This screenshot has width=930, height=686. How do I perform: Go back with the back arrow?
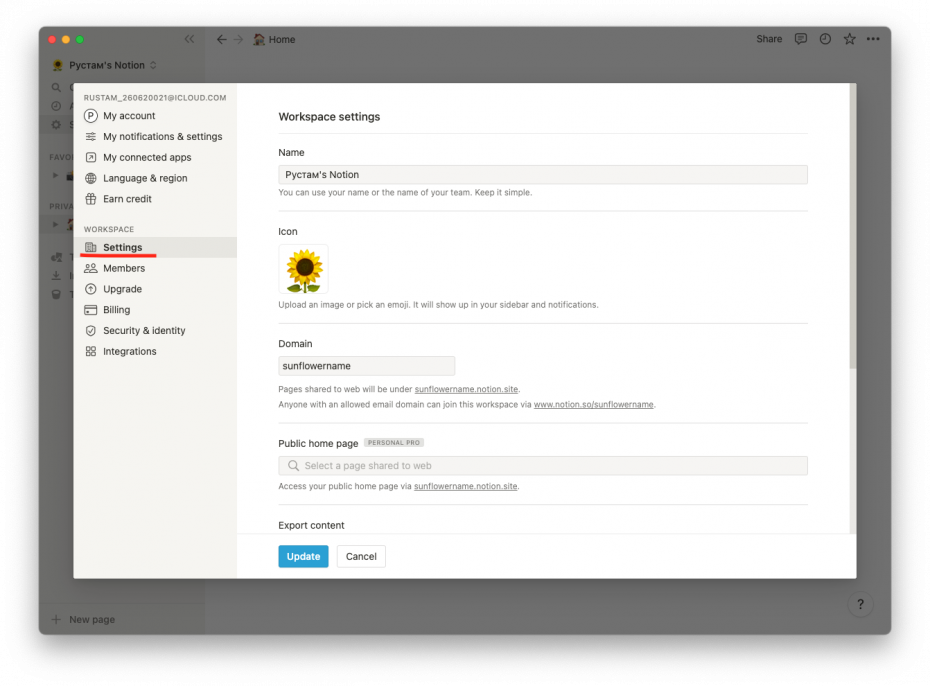[221, 39]
